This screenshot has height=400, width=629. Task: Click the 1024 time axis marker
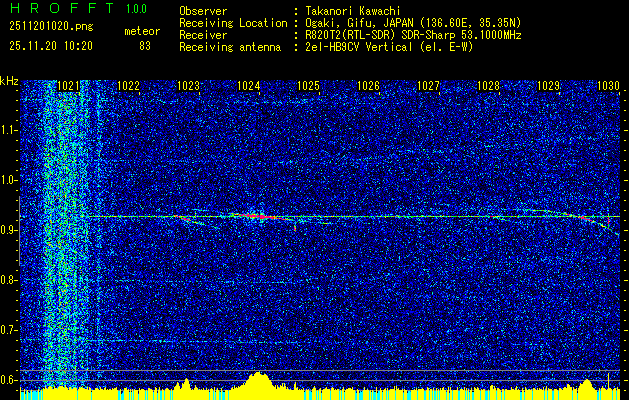click(248, 85)
